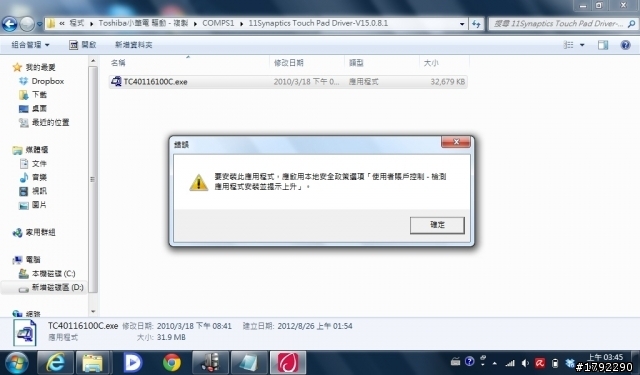640x375 pixels.
Task: Open Help with the blue question mark icon
Action: 625,45
